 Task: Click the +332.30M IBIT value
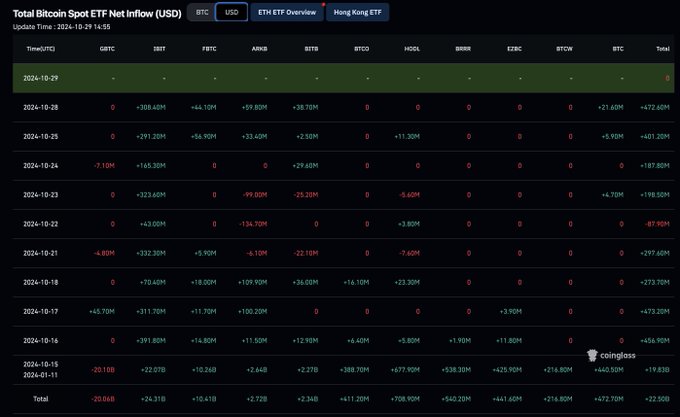(150, 253)
